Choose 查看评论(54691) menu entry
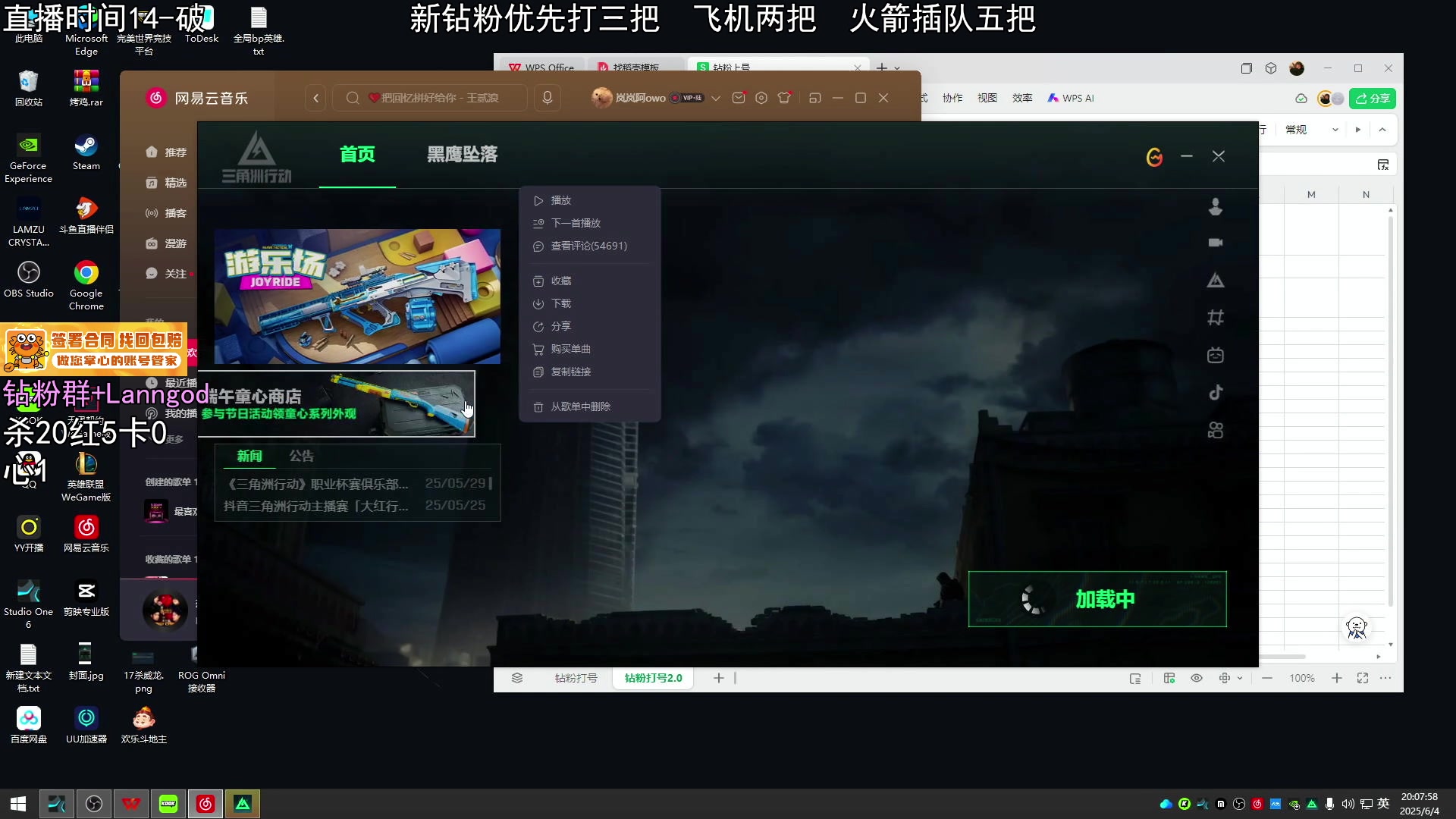Viewport: 1456px width, 819px height. [589, 246]
